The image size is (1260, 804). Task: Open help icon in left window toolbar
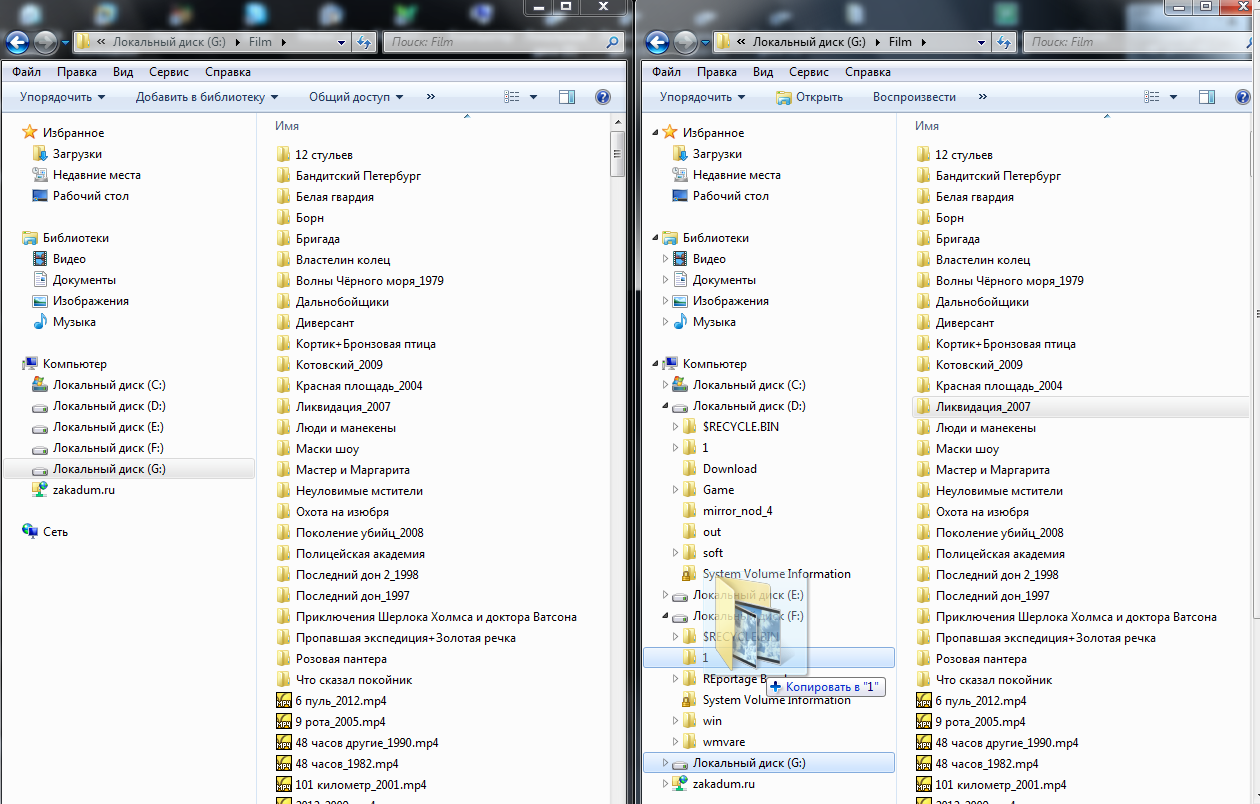602,97
